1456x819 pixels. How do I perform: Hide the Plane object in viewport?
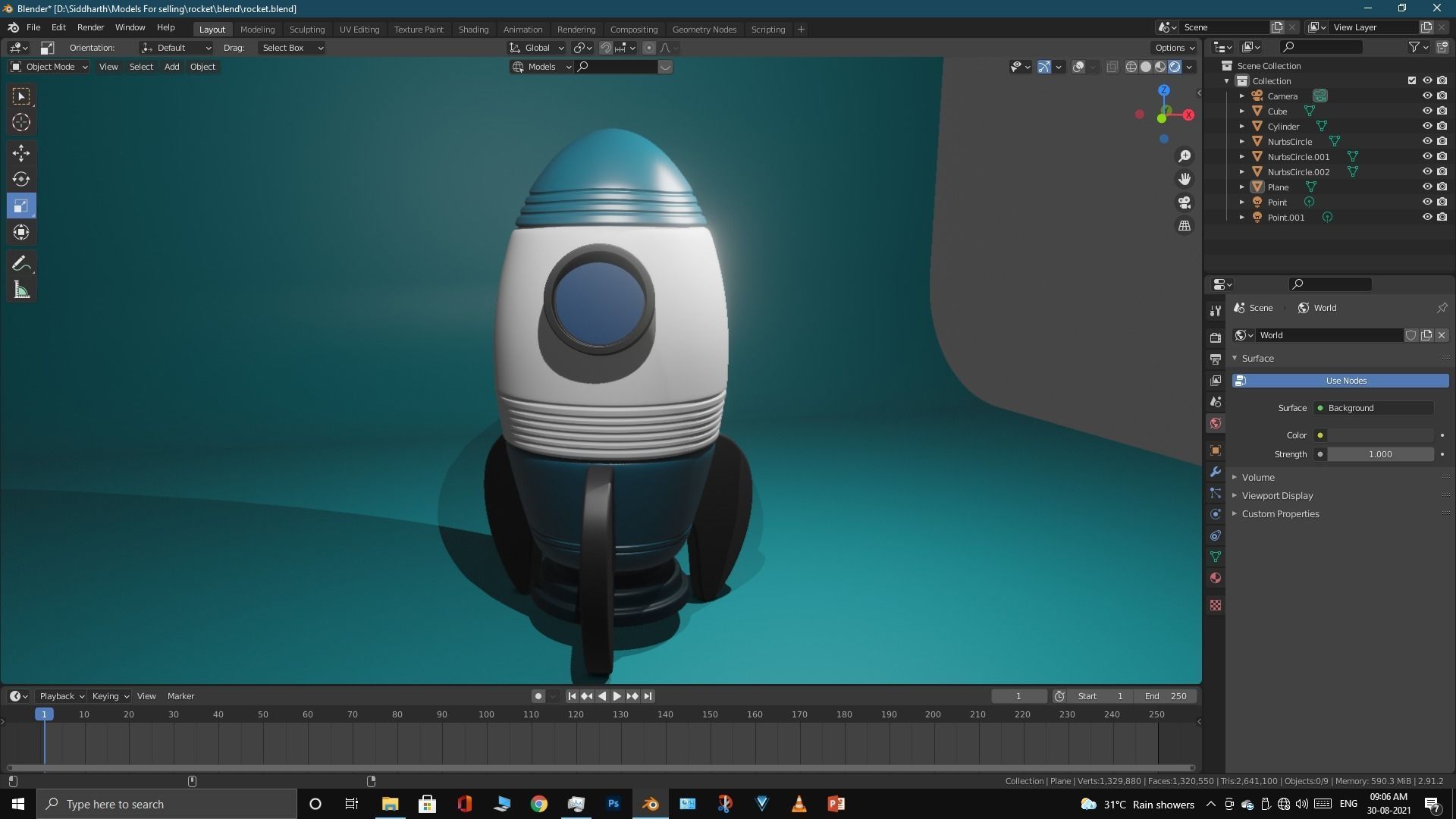(1426, 187)
